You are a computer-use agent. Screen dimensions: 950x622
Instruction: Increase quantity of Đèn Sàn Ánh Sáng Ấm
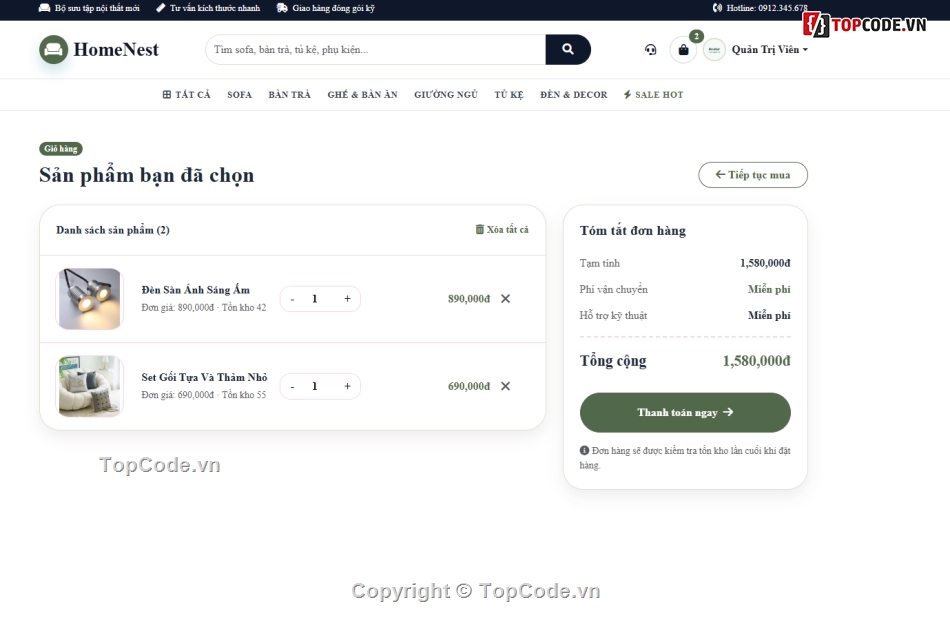click(x=347, y=299)
